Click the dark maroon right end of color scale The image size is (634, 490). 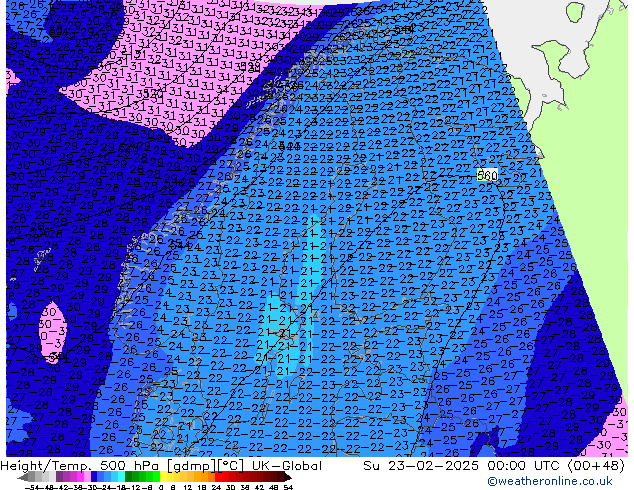tap(287, 477)
